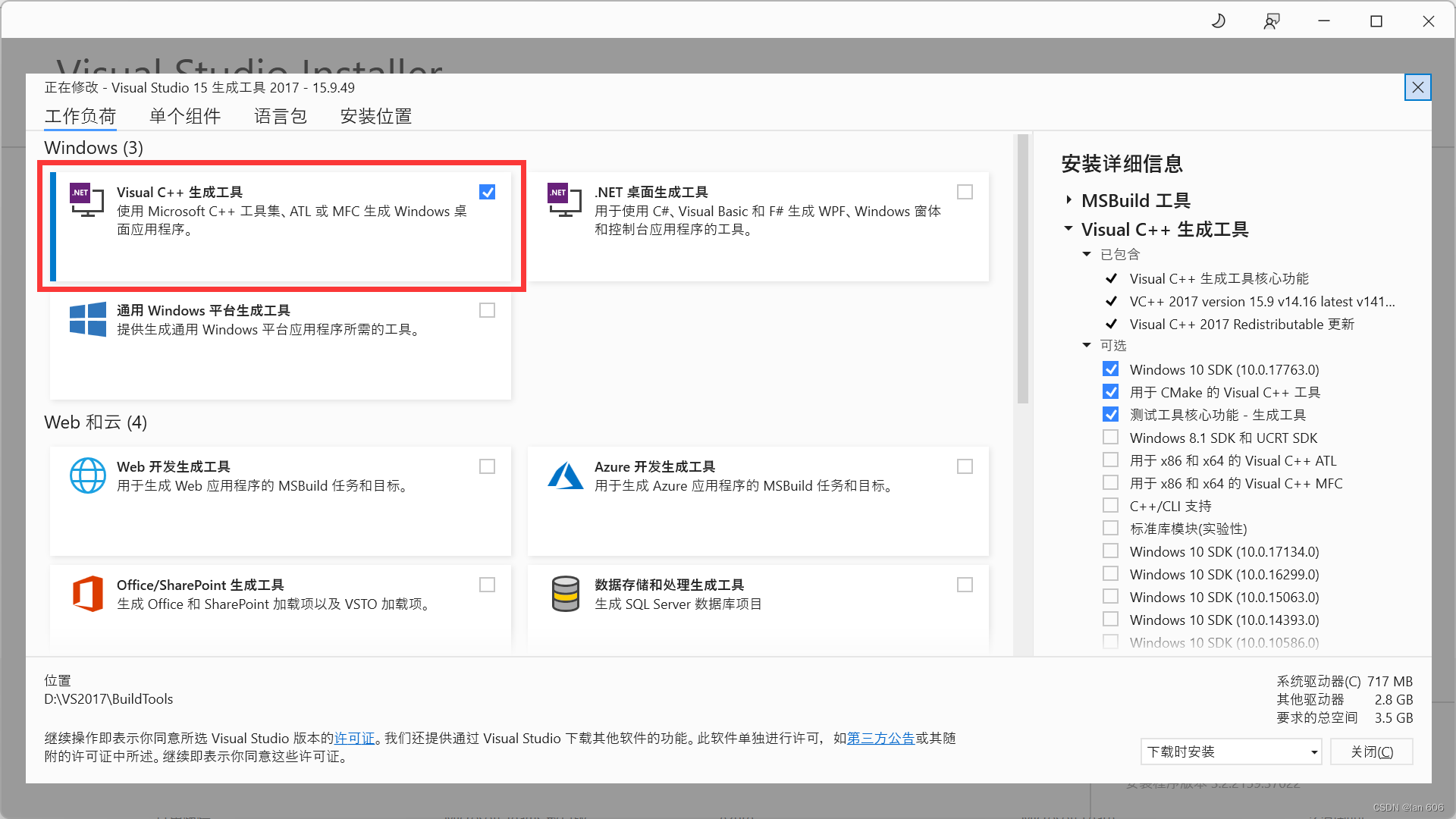Click 'Visual C++ 2017 Redistributable 更新' item
The image size is (1456, 819).
[x=1241, y=324]
